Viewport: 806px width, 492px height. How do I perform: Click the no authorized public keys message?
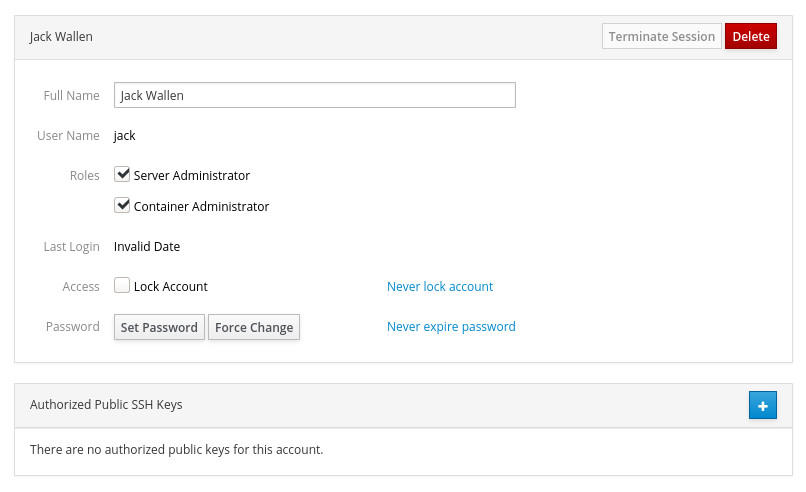176,450
